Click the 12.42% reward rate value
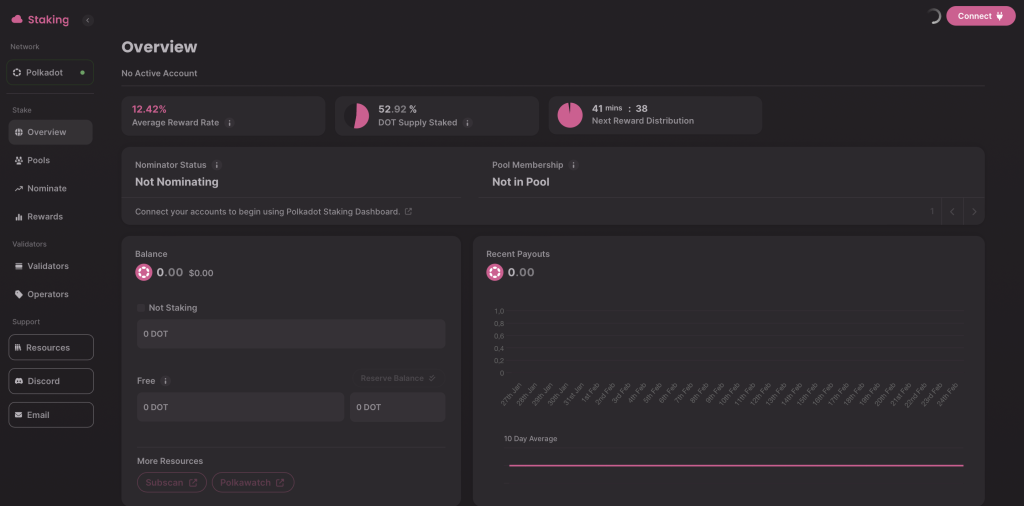The width and height of the screenshot is (1024, 506). pyautogui.click(x=149, y=108)
